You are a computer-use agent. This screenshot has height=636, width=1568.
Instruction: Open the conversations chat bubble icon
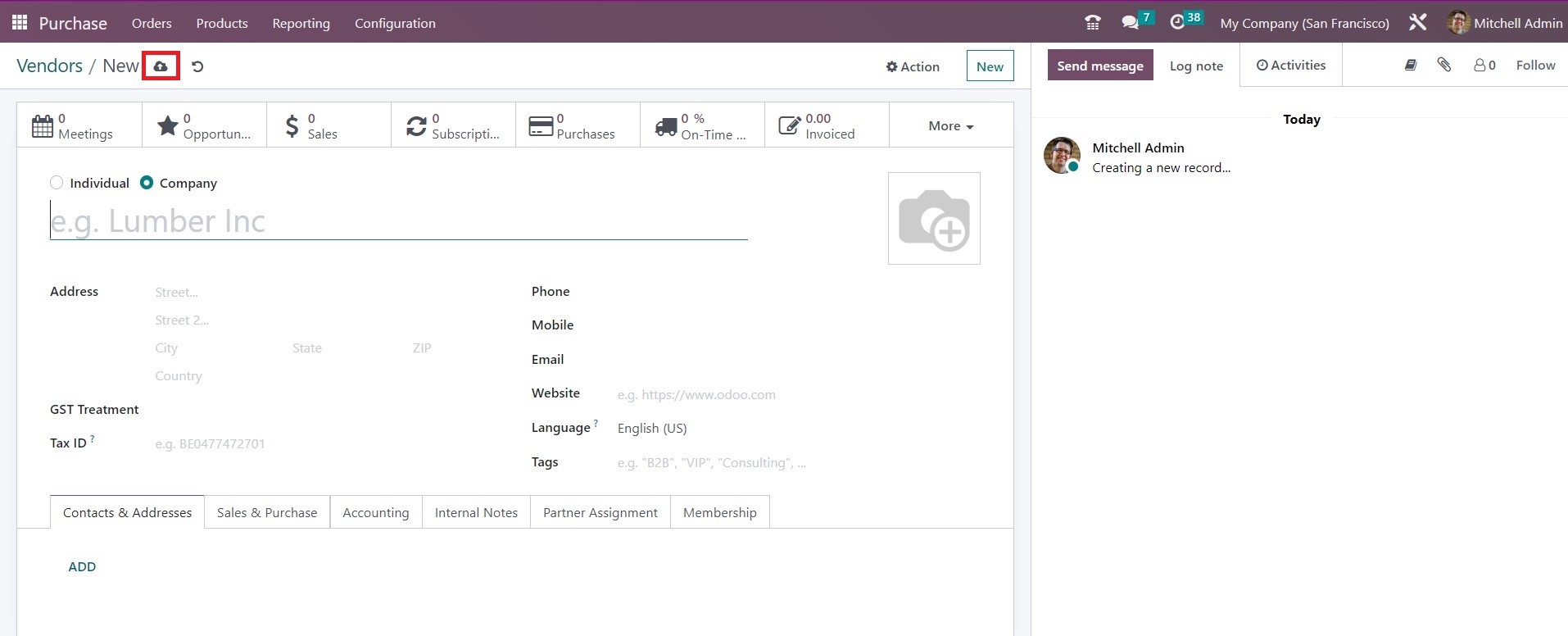pyautogui.click(x=1131, y=23)
